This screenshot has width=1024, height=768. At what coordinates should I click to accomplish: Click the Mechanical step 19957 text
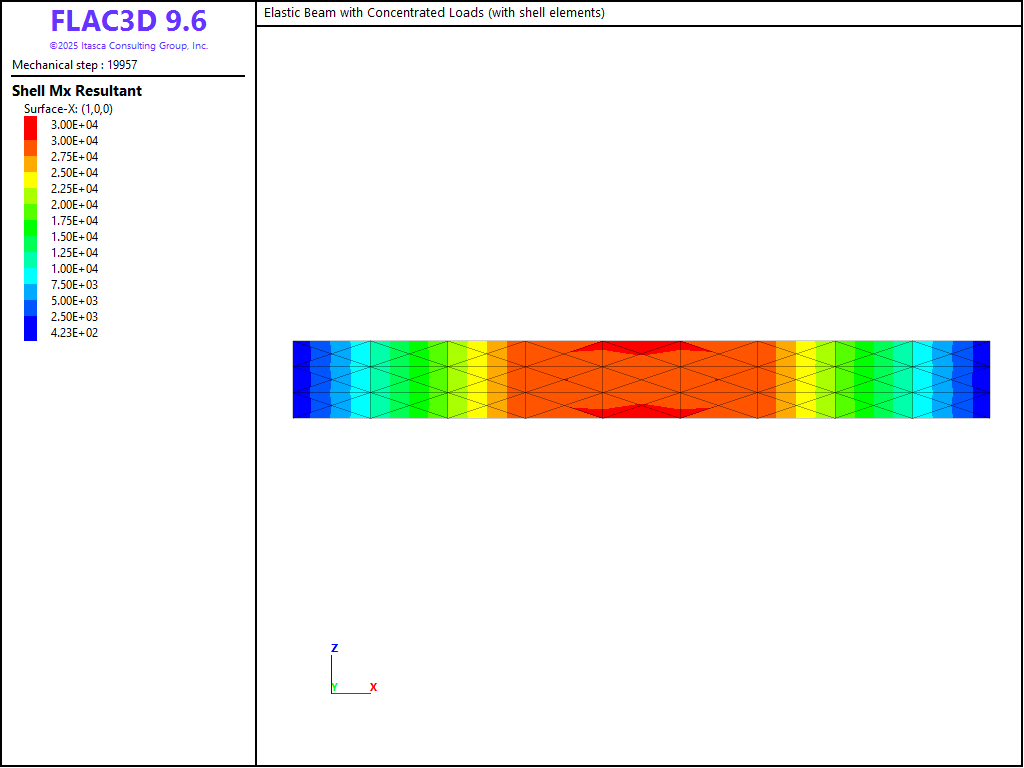pos(75,65)
